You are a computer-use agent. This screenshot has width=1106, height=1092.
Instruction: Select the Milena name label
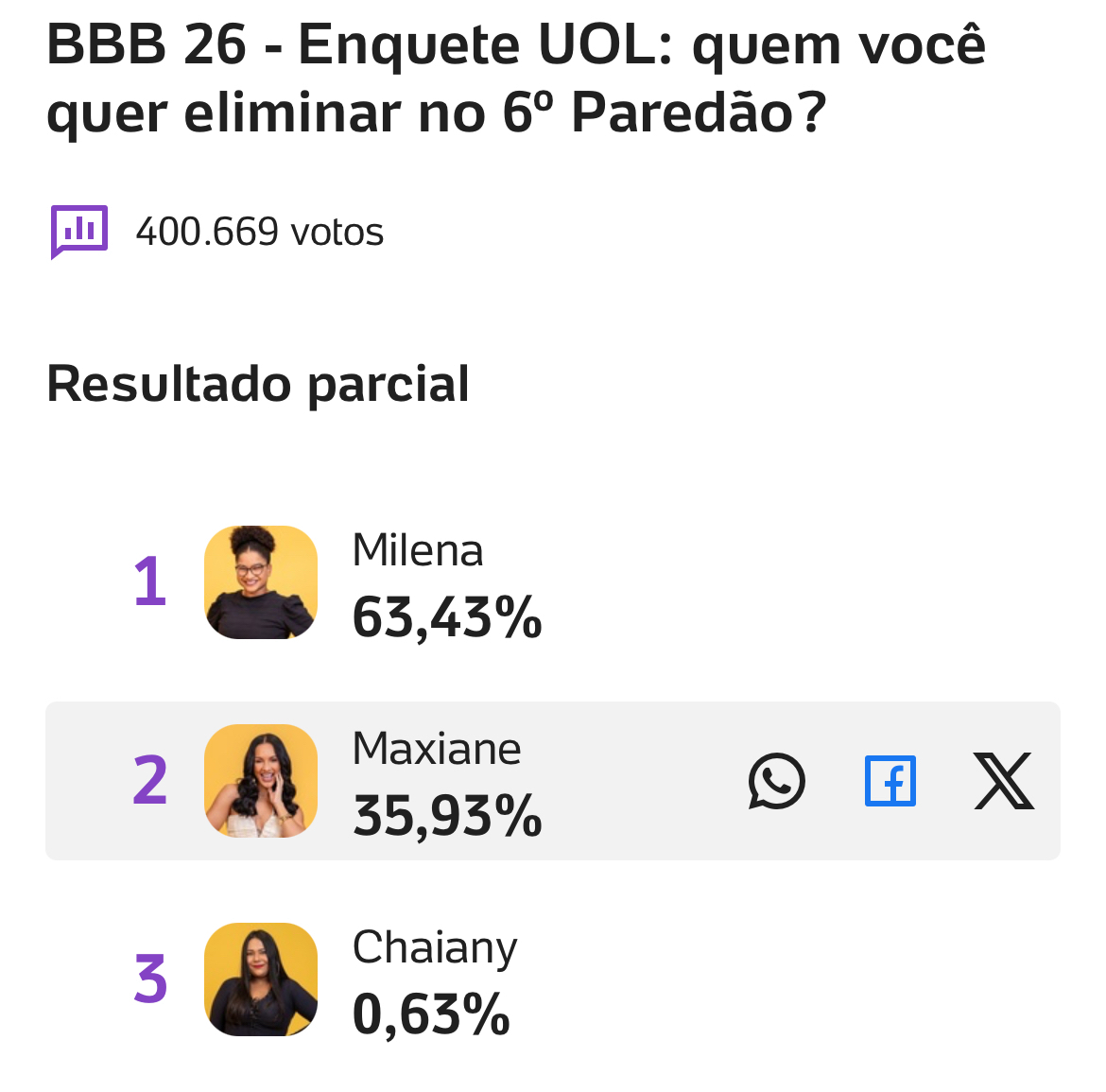(417, 550)
